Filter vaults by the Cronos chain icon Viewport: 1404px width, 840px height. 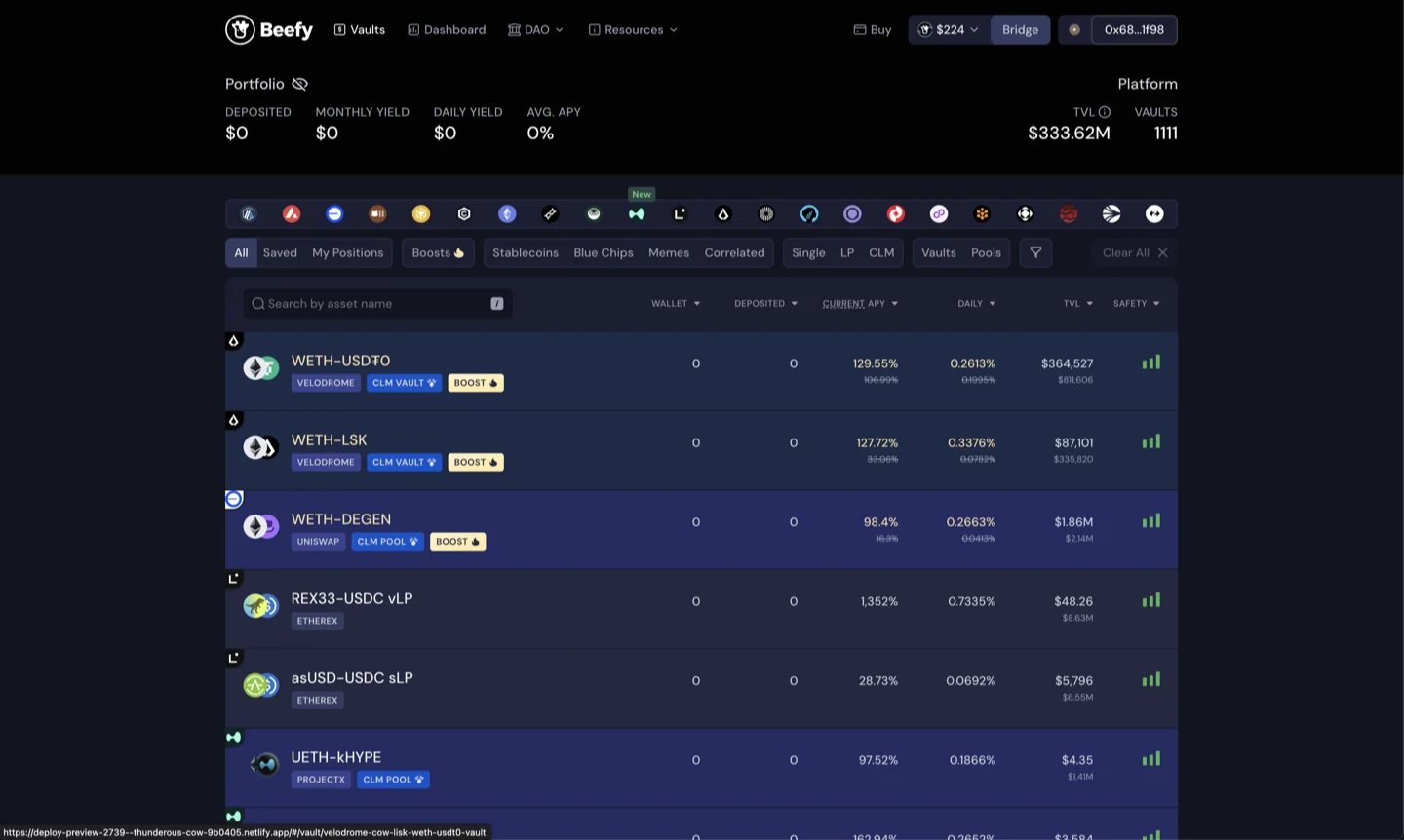464,214
